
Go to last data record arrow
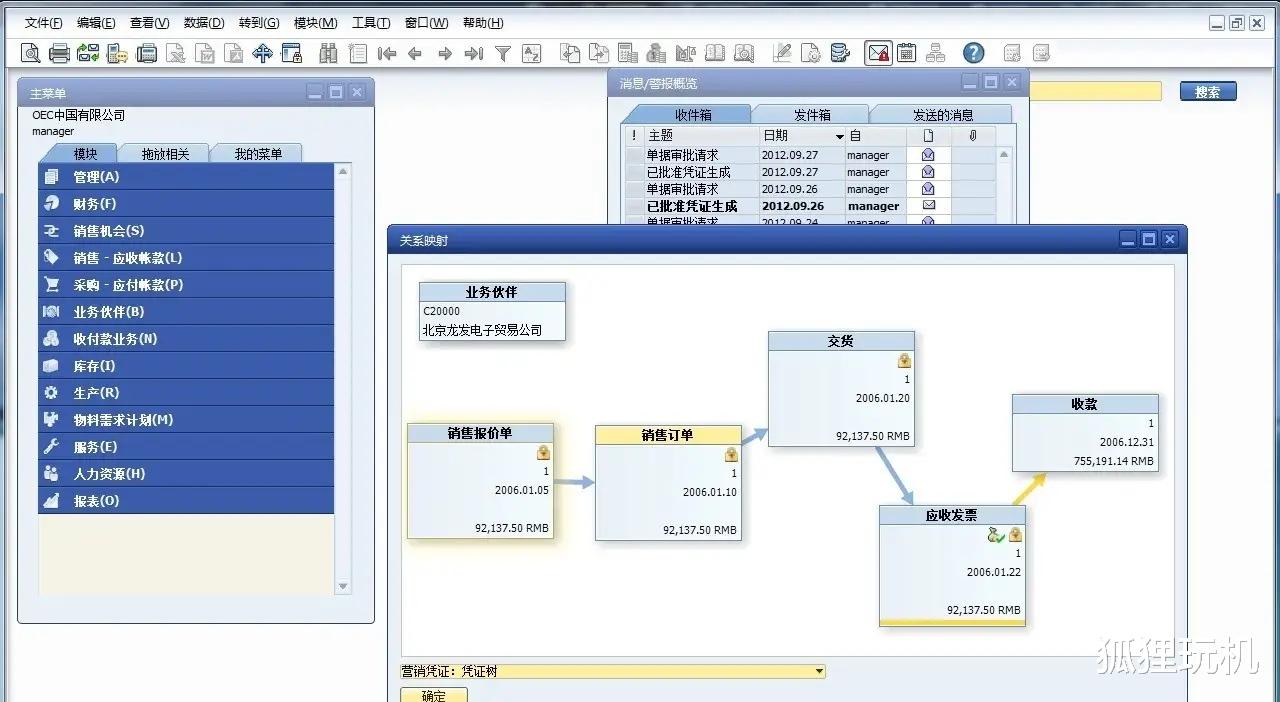(474, 53)
